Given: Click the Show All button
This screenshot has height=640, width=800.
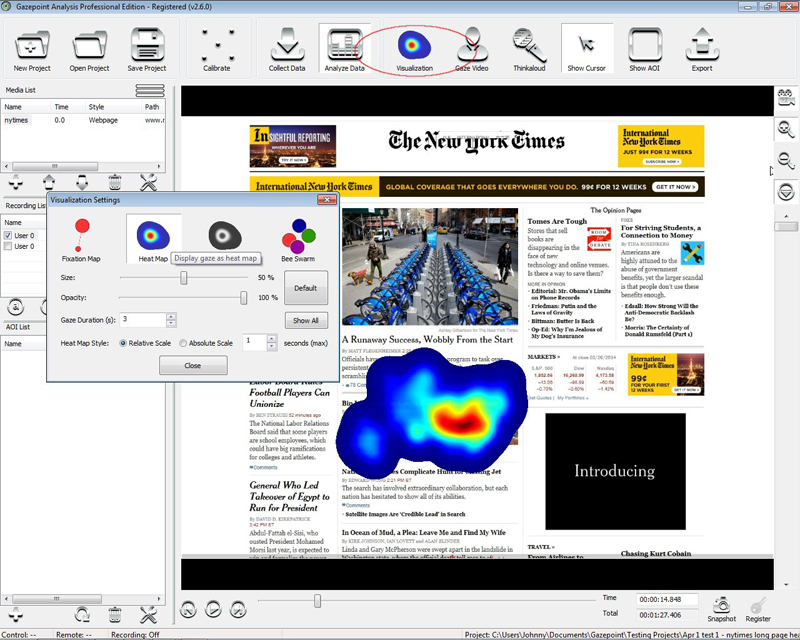Looking at the screenshot, I should 306,321.
